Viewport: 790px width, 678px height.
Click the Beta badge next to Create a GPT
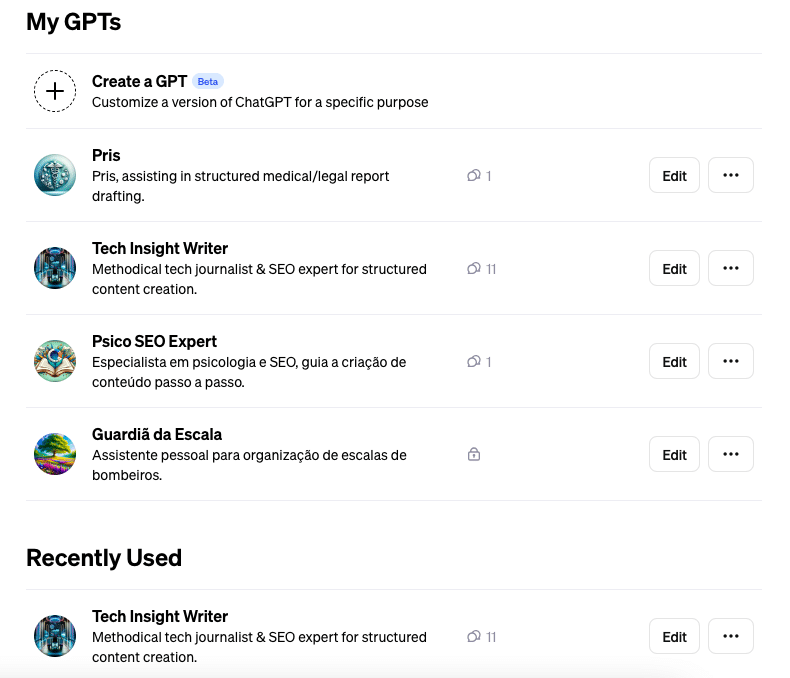point(208,82)
